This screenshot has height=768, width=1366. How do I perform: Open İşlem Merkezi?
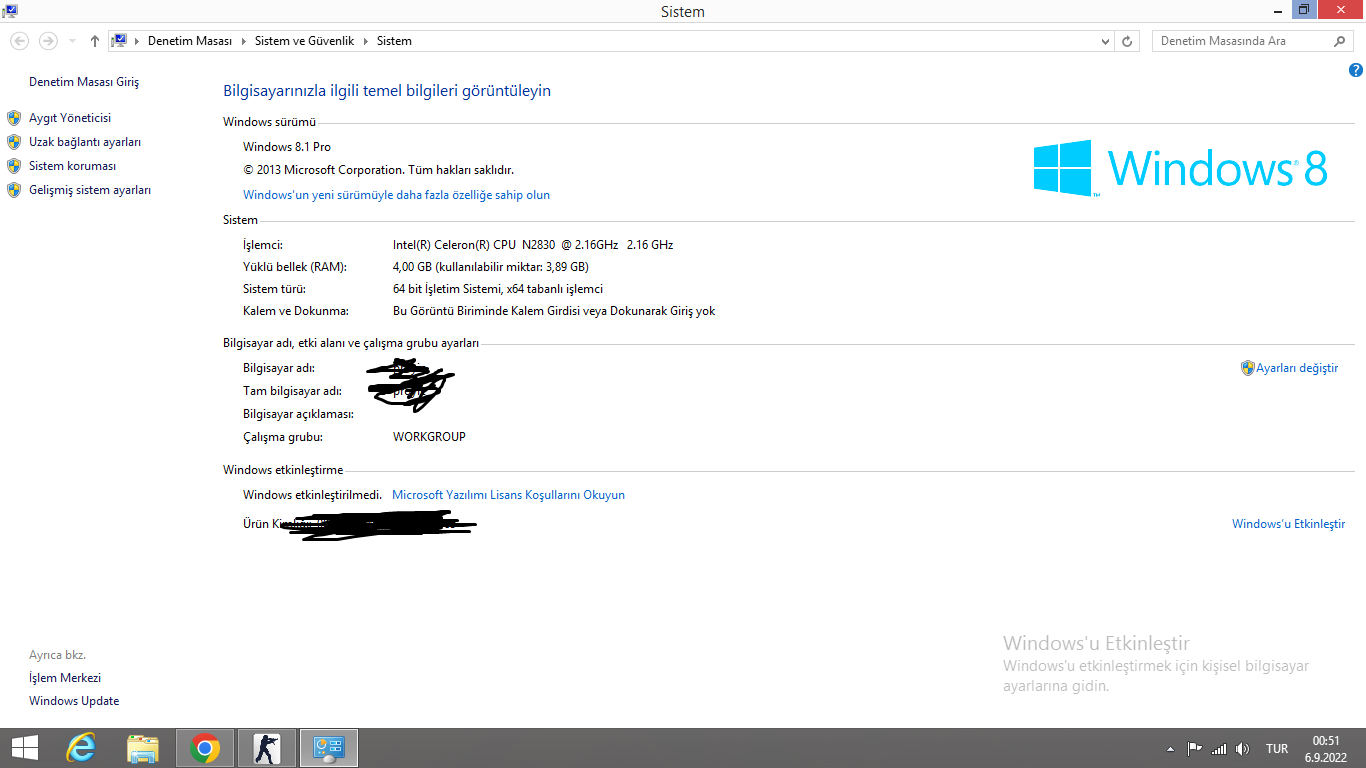coord(65,678)
